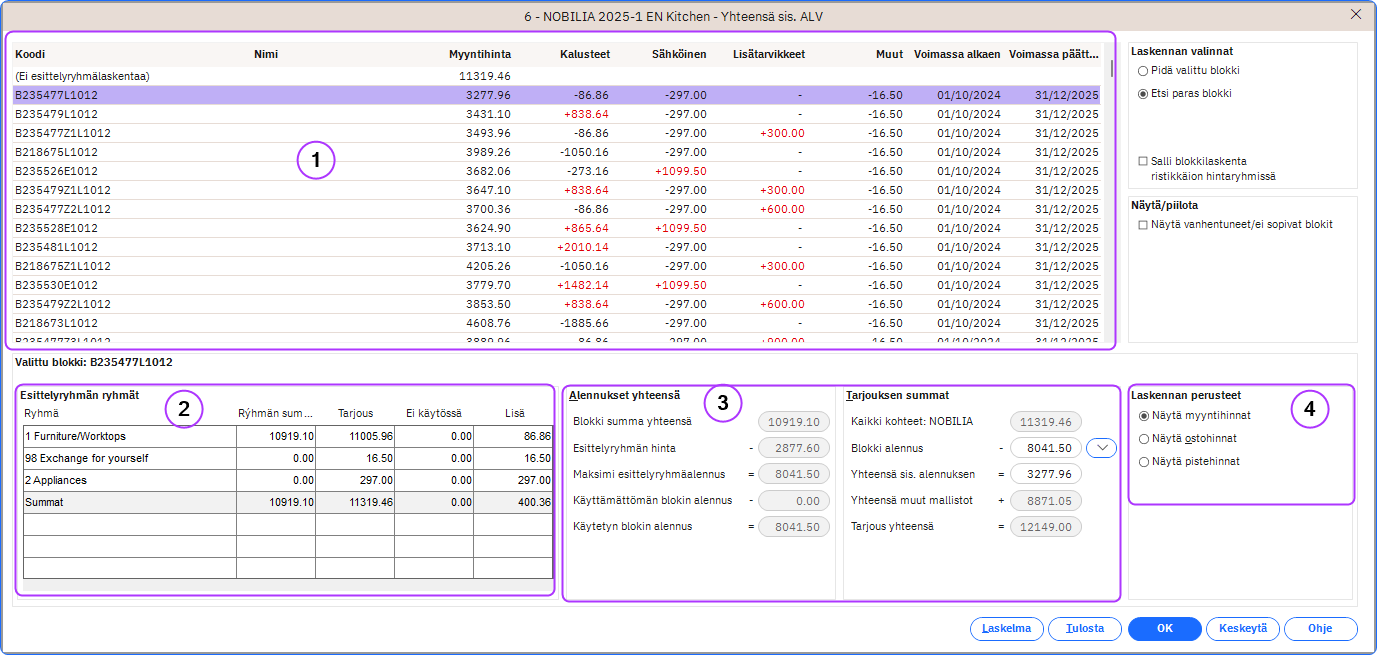Choose 'Näytä ostohinnat' radio button
The width and height of the screenshot is (1377, 655).
1144,438
